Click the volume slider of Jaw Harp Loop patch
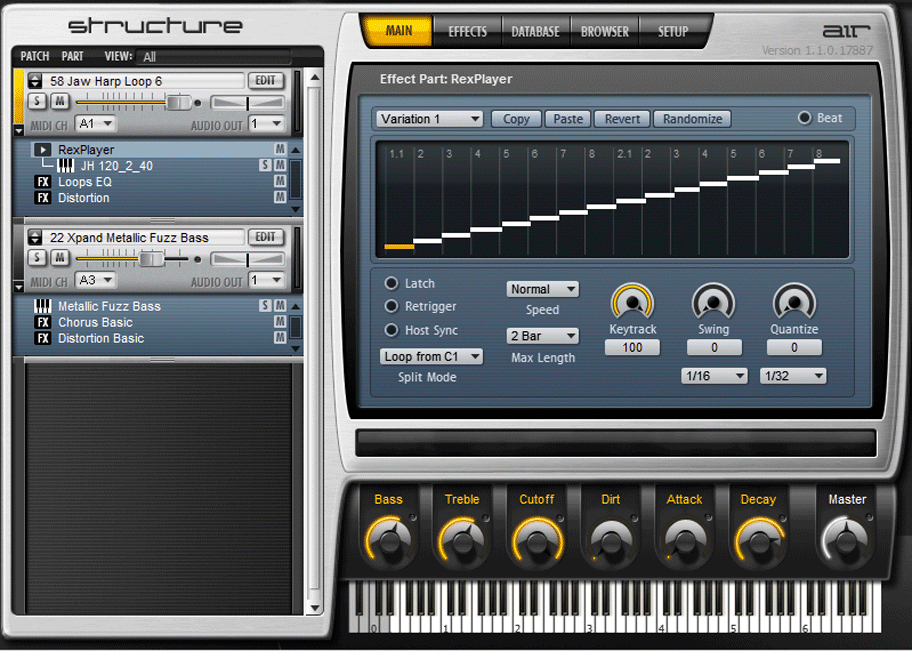 click(178, 102)
